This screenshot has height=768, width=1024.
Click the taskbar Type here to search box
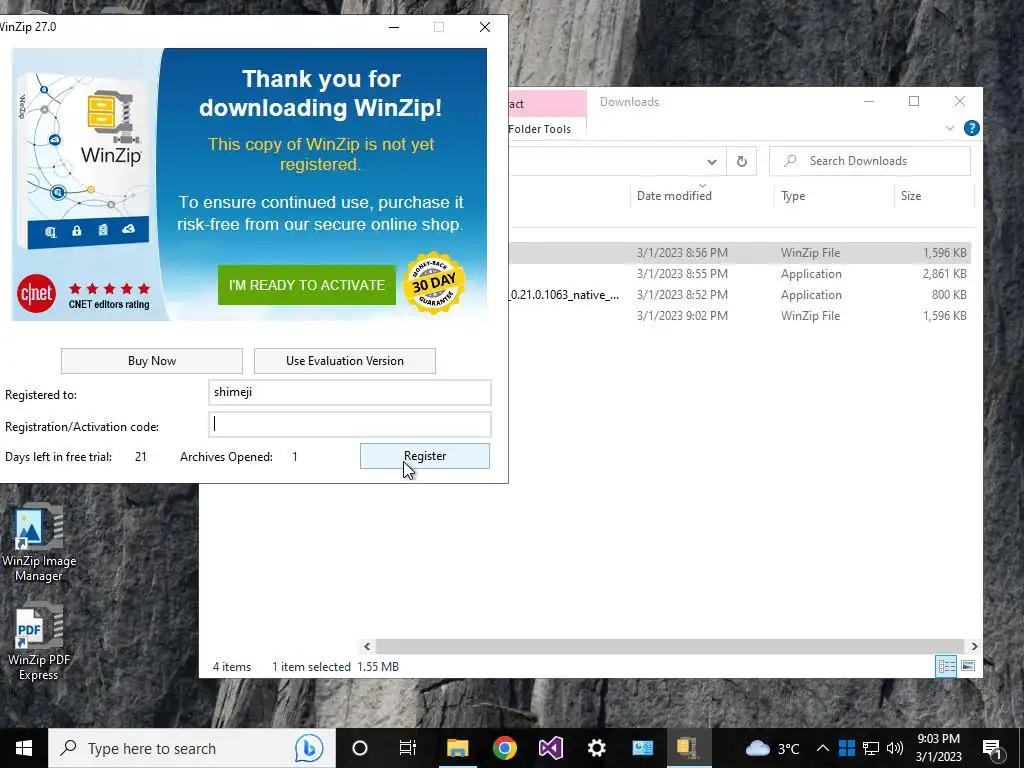[192, 748]
